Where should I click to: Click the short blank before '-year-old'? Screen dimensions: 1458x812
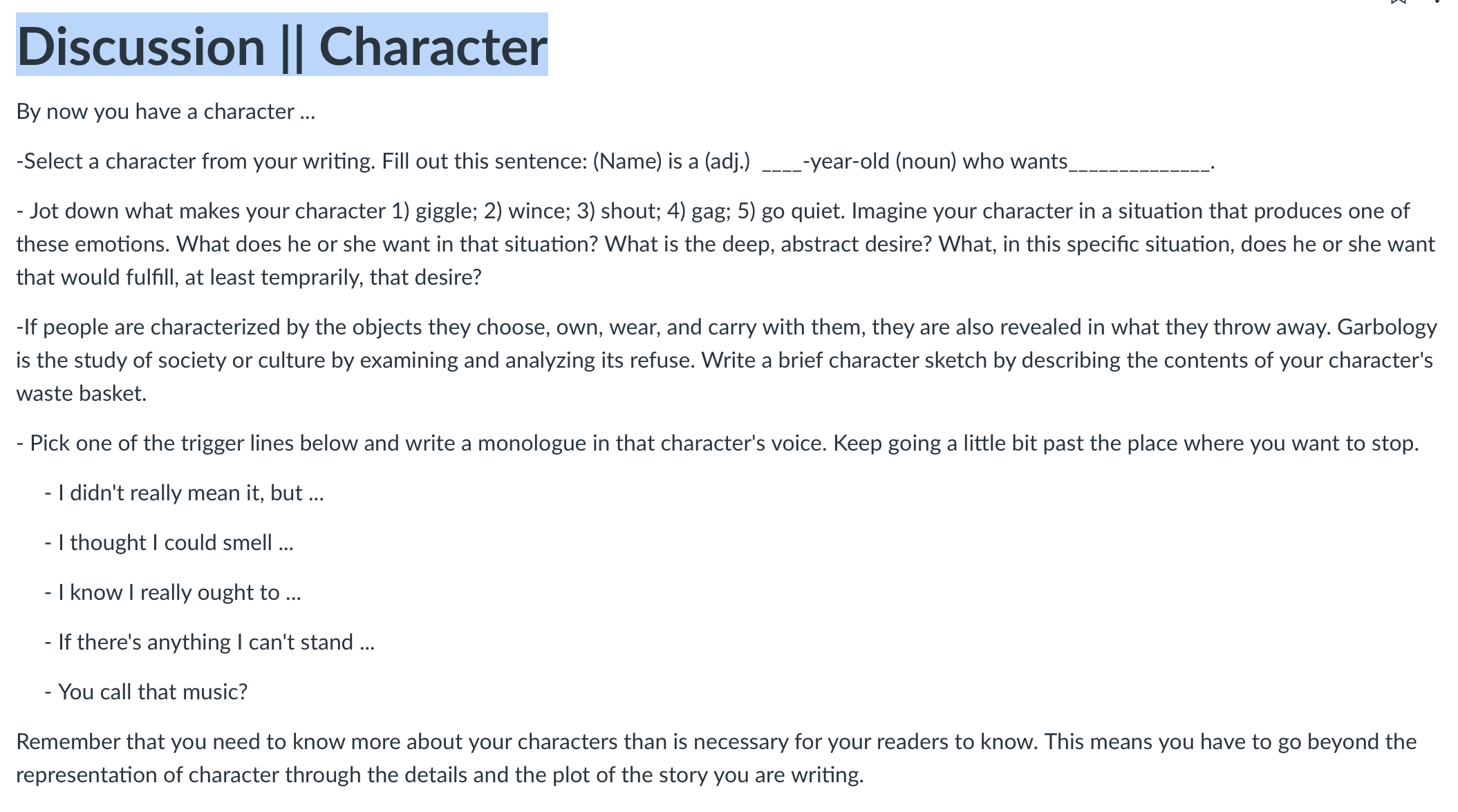click(x=782, y=163)
